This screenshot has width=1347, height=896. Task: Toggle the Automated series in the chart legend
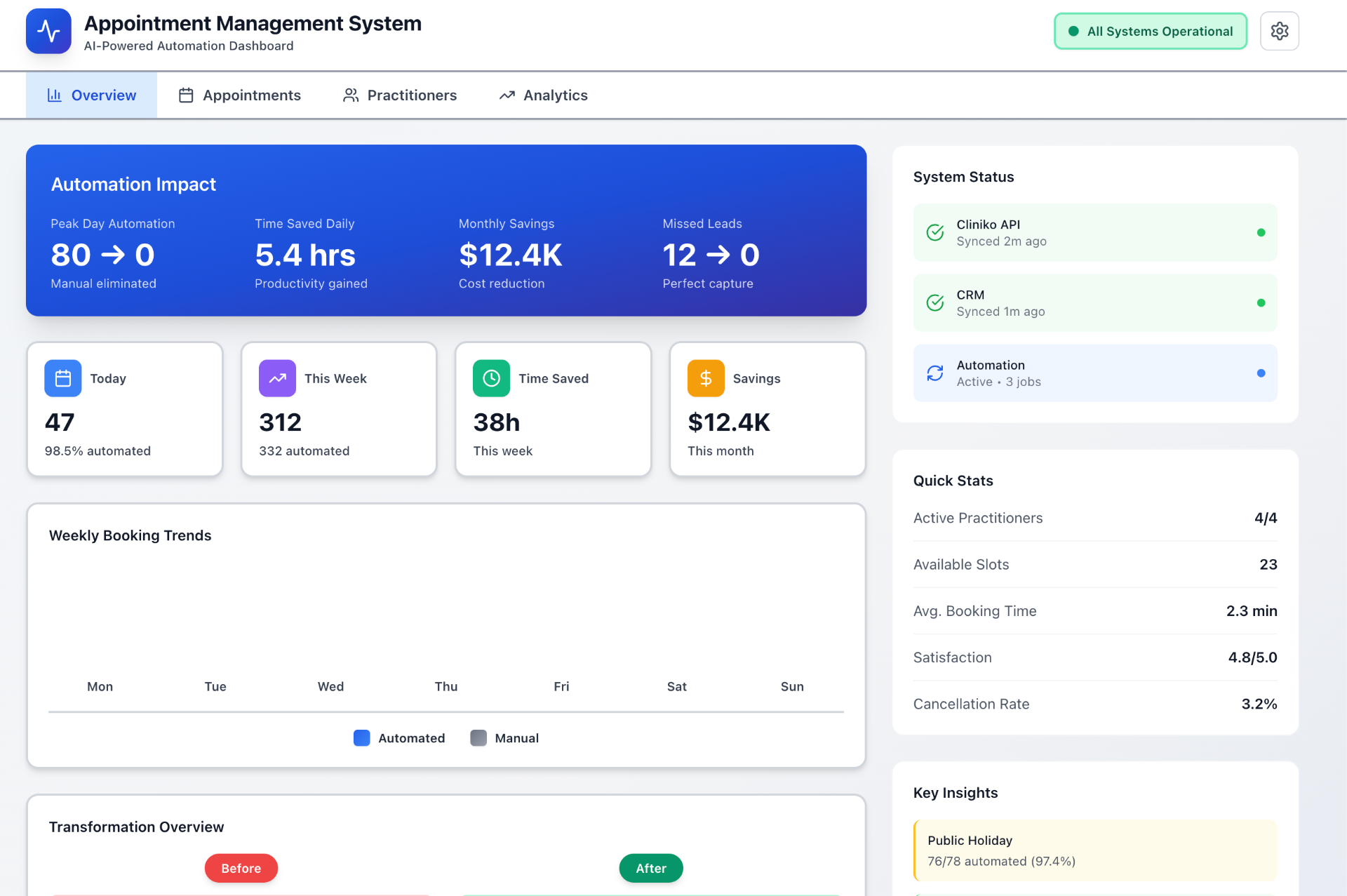398,737
